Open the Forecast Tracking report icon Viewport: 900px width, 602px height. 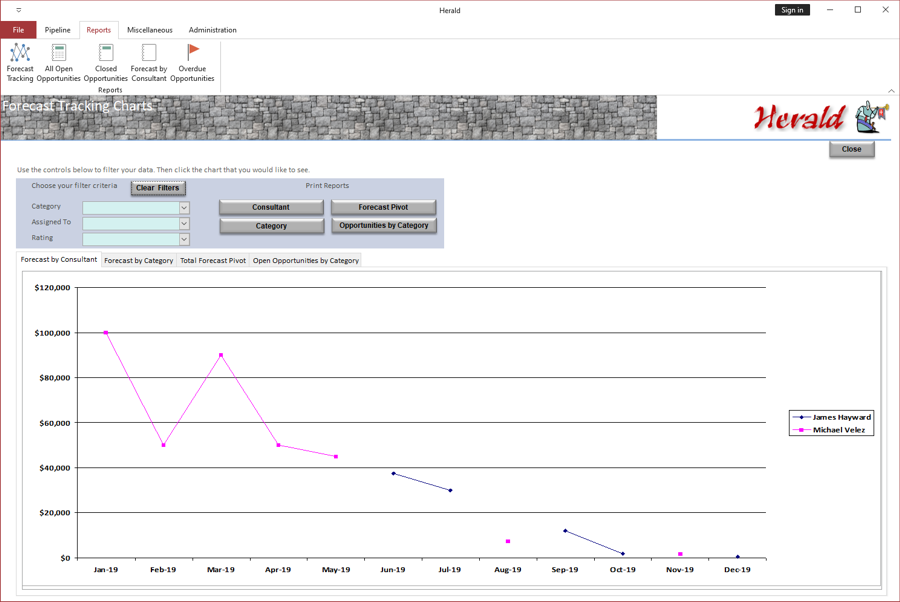point(20,63)
